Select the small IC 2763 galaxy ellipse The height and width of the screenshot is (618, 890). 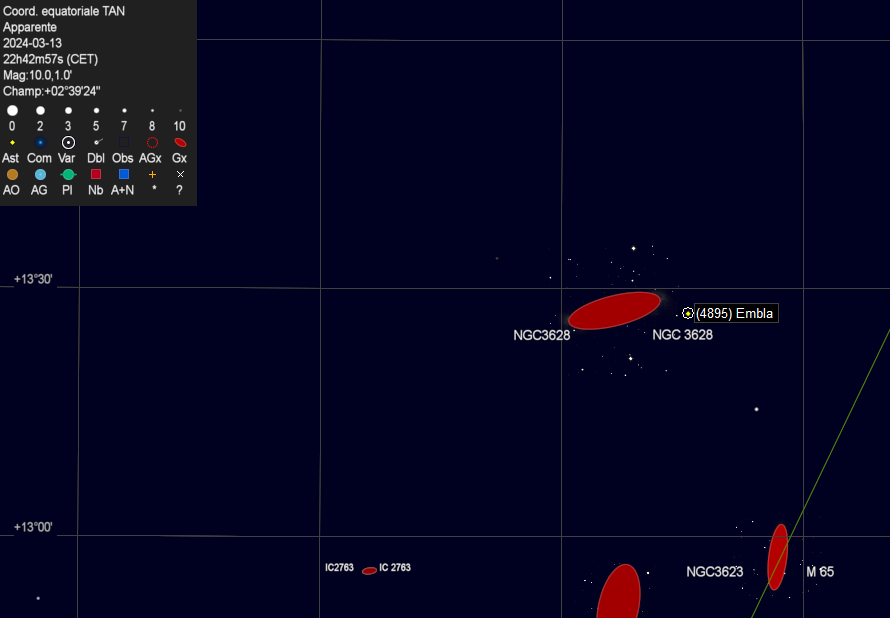(x=370, y=570)
